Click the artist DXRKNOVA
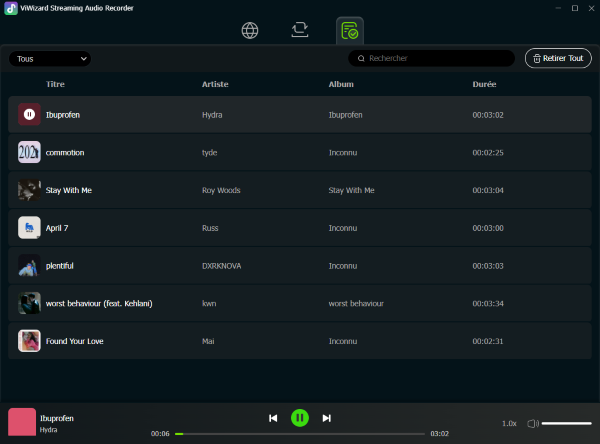Viewport: 600px width, 444px height. pos(222,266)
